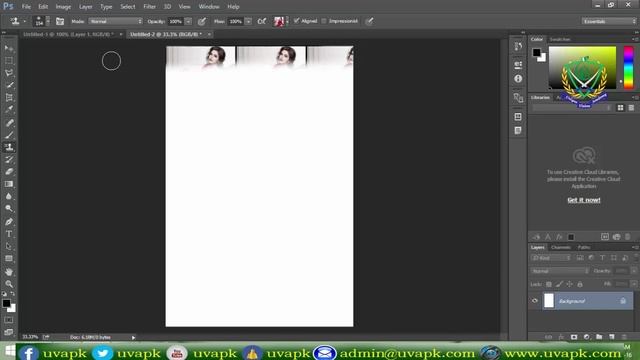Select the Eraser tool
Viewport: 640px width, 360px height.
(9, 171)
